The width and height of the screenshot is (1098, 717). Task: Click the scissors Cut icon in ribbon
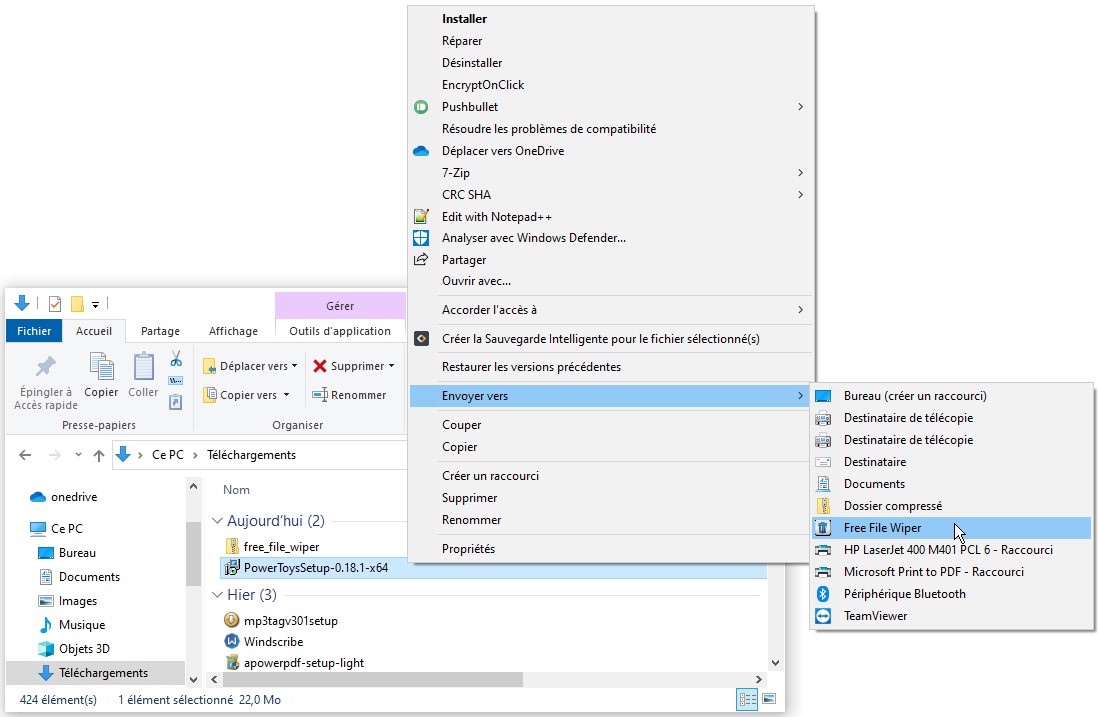point(176,358)
